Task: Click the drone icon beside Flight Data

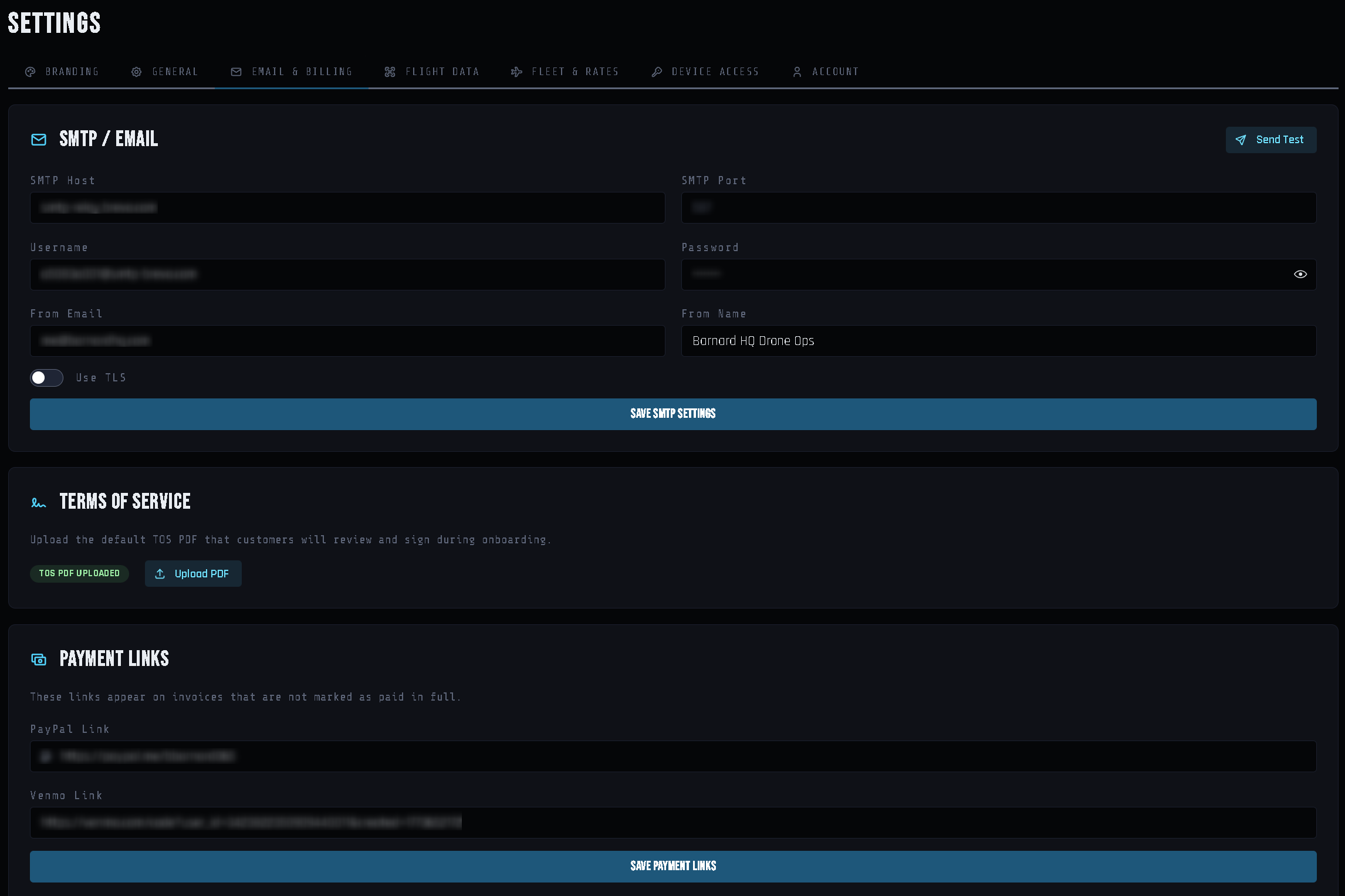Action: pyautogui.click(x=390, y=72)
